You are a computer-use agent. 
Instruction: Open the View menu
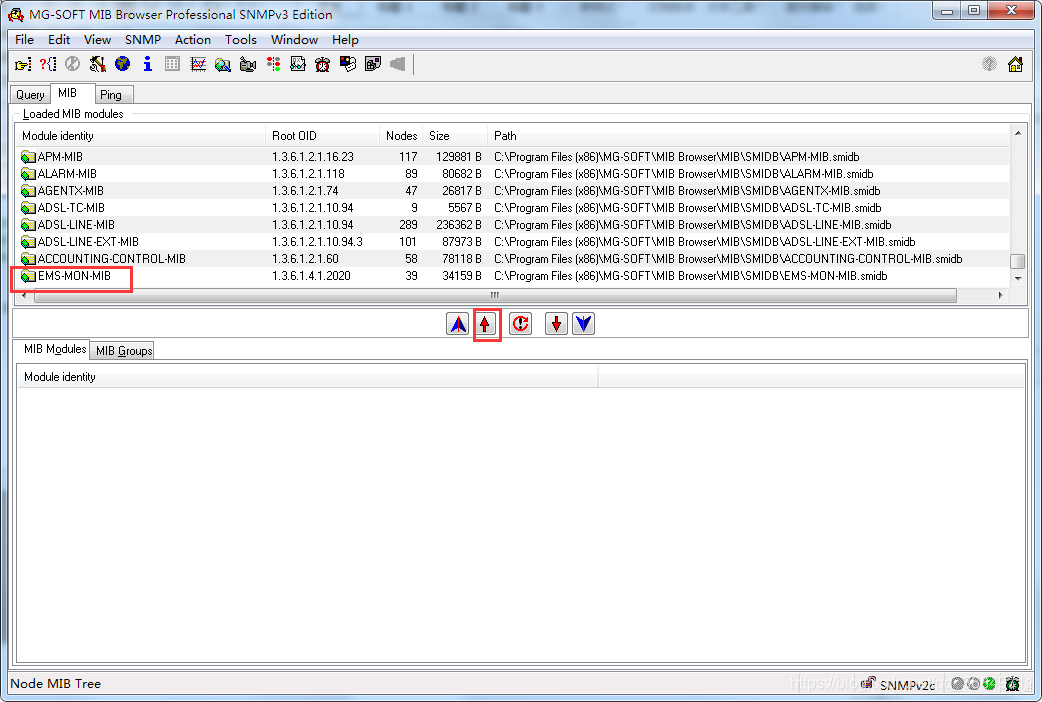coord(97,40)
